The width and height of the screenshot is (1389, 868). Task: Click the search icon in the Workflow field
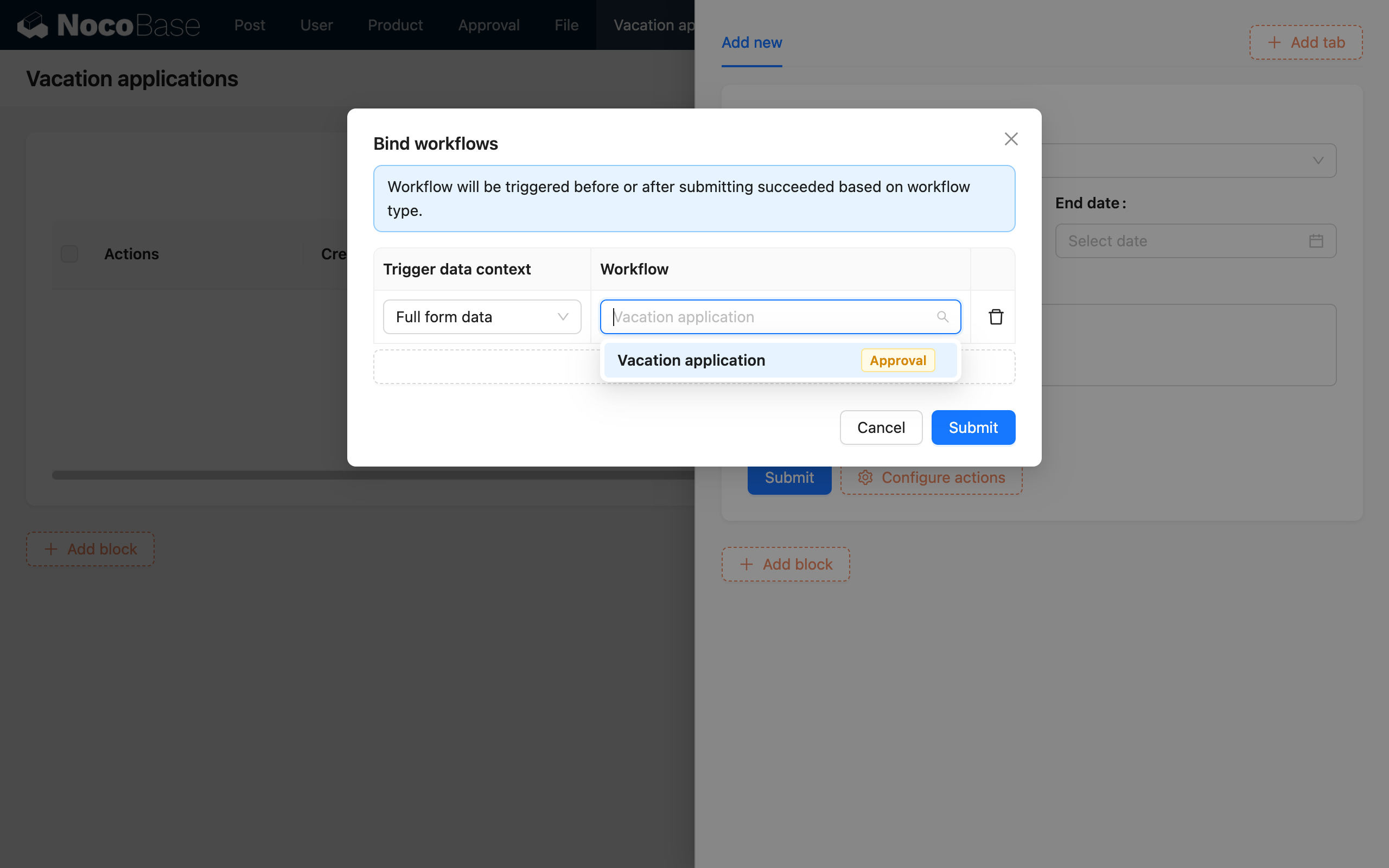943,316
